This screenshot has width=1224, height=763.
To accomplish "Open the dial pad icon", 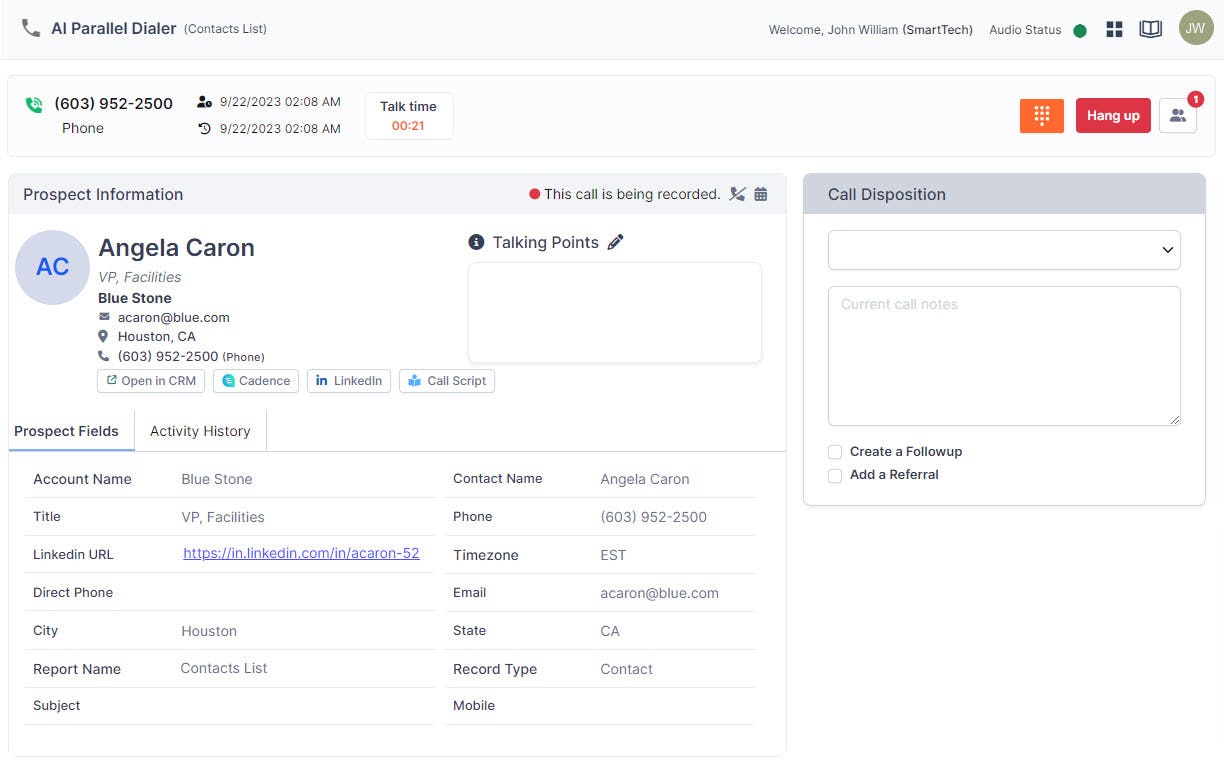I will point(1041,116).
